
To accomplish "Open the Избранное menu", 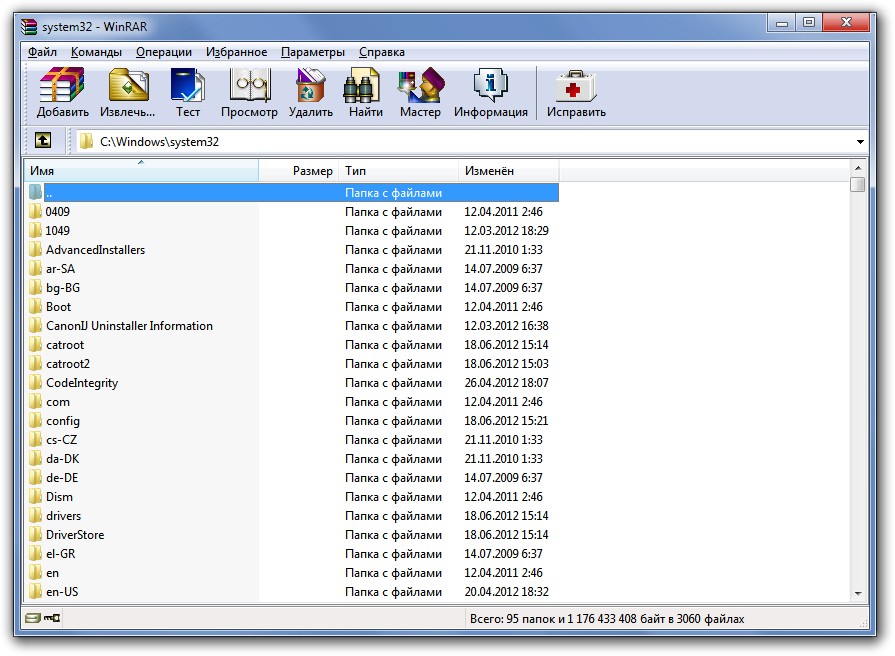I will (x=236, y=52).
